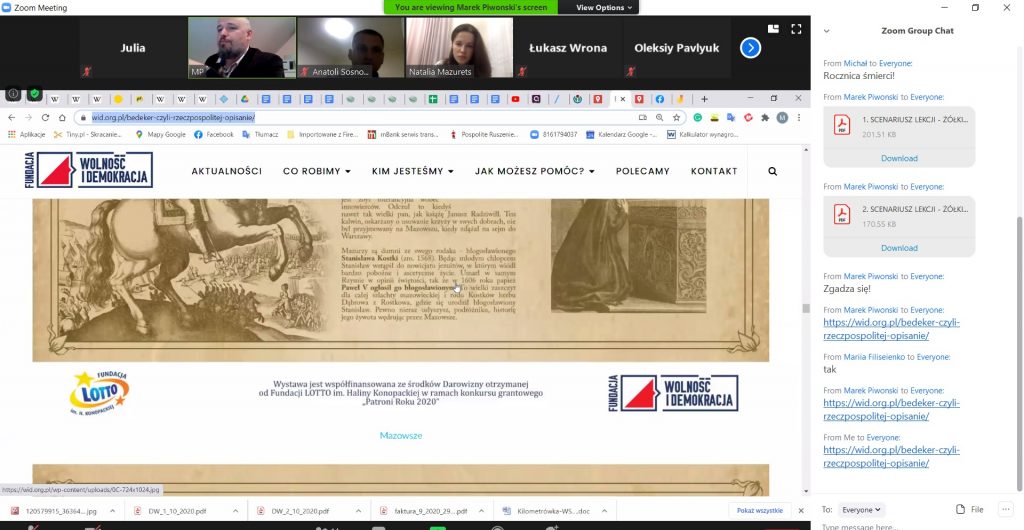The height and width of the screenshot is (530, 1024).
Task: Switch to the Facebook tab
Action: [x=660, y=99]
